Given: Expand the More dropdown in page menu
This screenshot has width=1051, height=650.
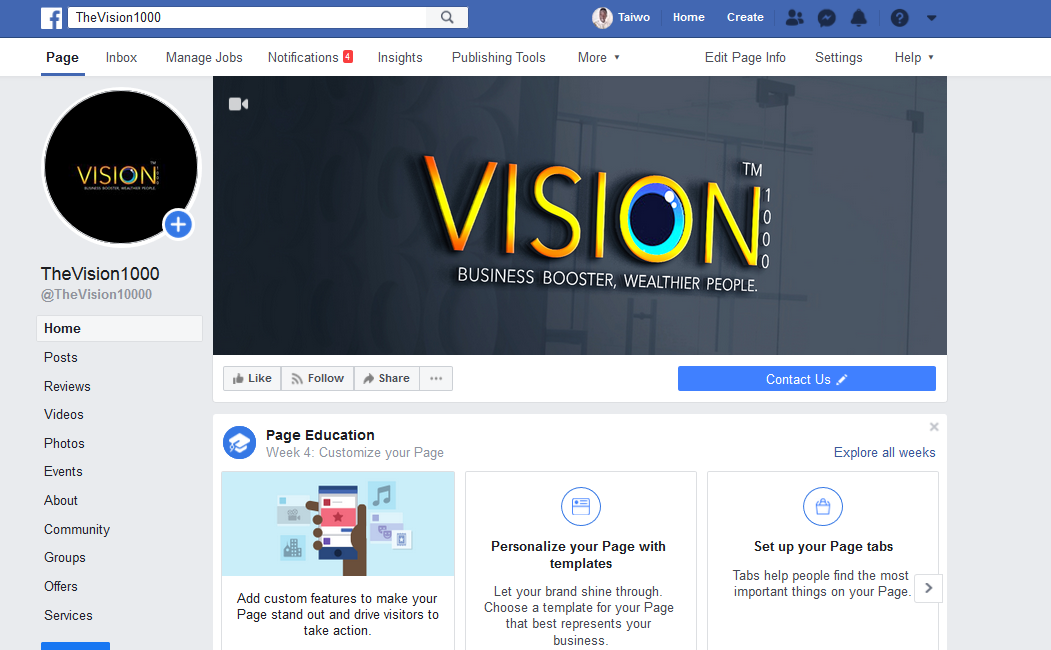Looking at the screenshot, I should click(x=599, y=58).
